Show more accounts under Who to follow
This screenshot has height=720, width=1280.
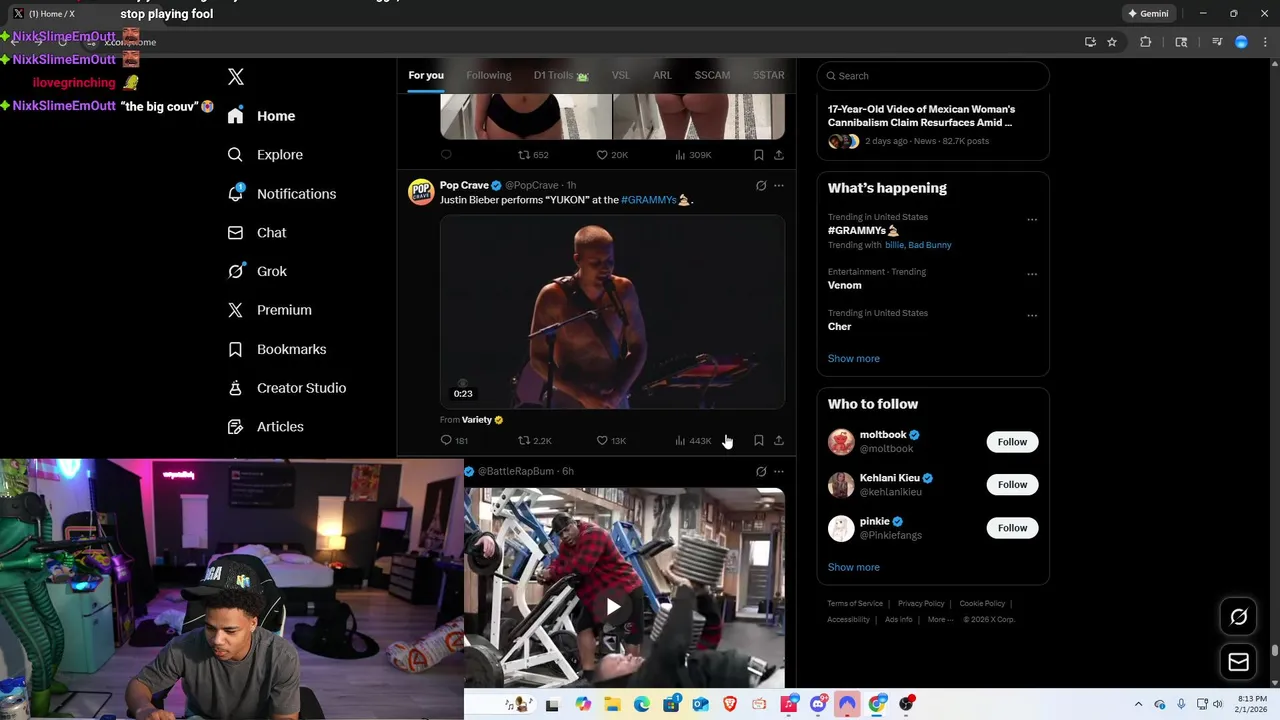tap(854, 567)
